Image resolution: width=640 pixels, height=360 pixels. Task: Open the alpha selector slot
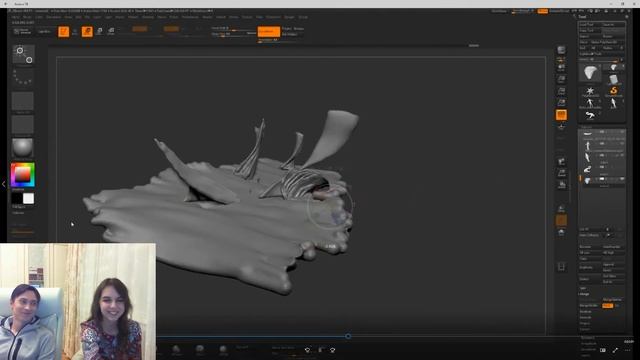(23, 102)
